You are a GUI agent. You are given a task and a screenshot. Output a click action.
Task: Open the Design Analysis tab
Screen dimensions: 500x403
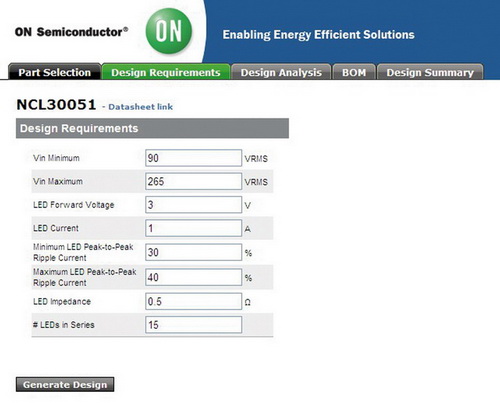(281, 72)
